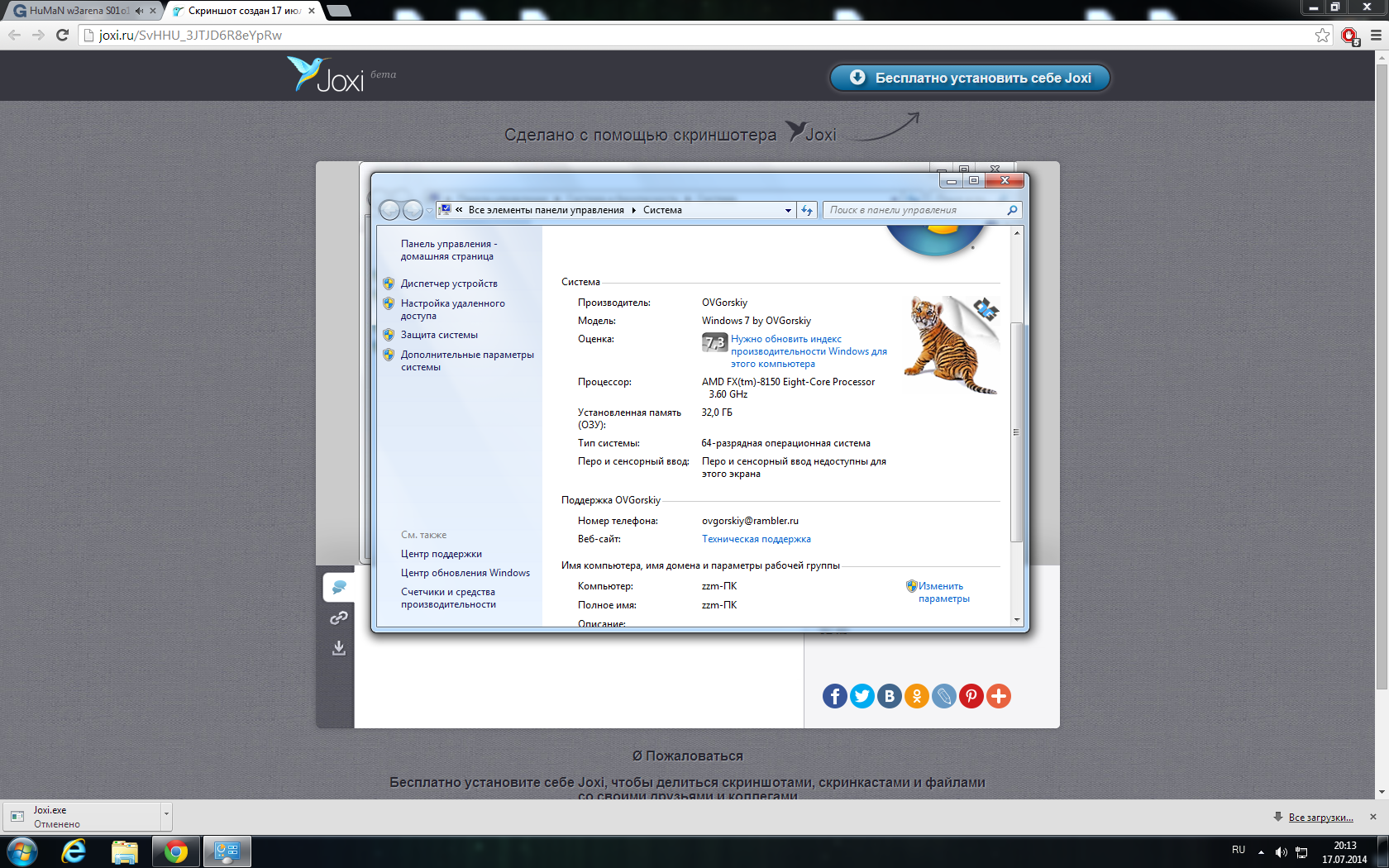The image size is (1389, 868).
Task: Open a new Chrome tab
Action: pos(338,11)
